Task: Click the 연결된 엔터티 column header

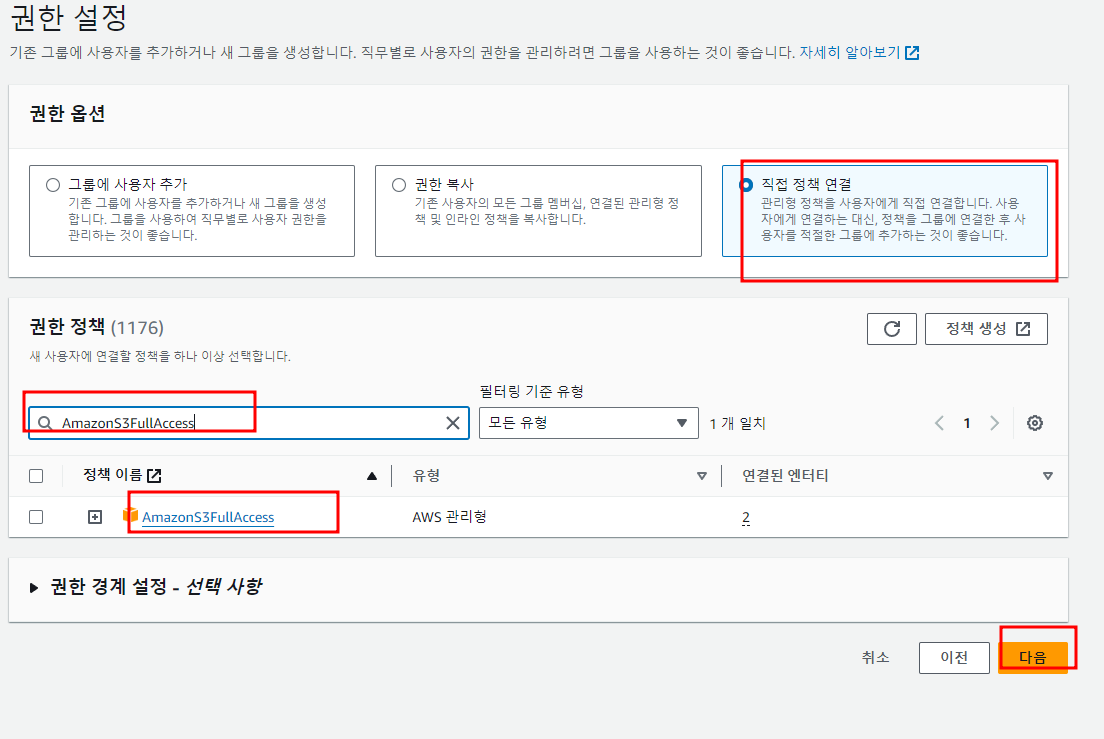Action: [785, 476]
